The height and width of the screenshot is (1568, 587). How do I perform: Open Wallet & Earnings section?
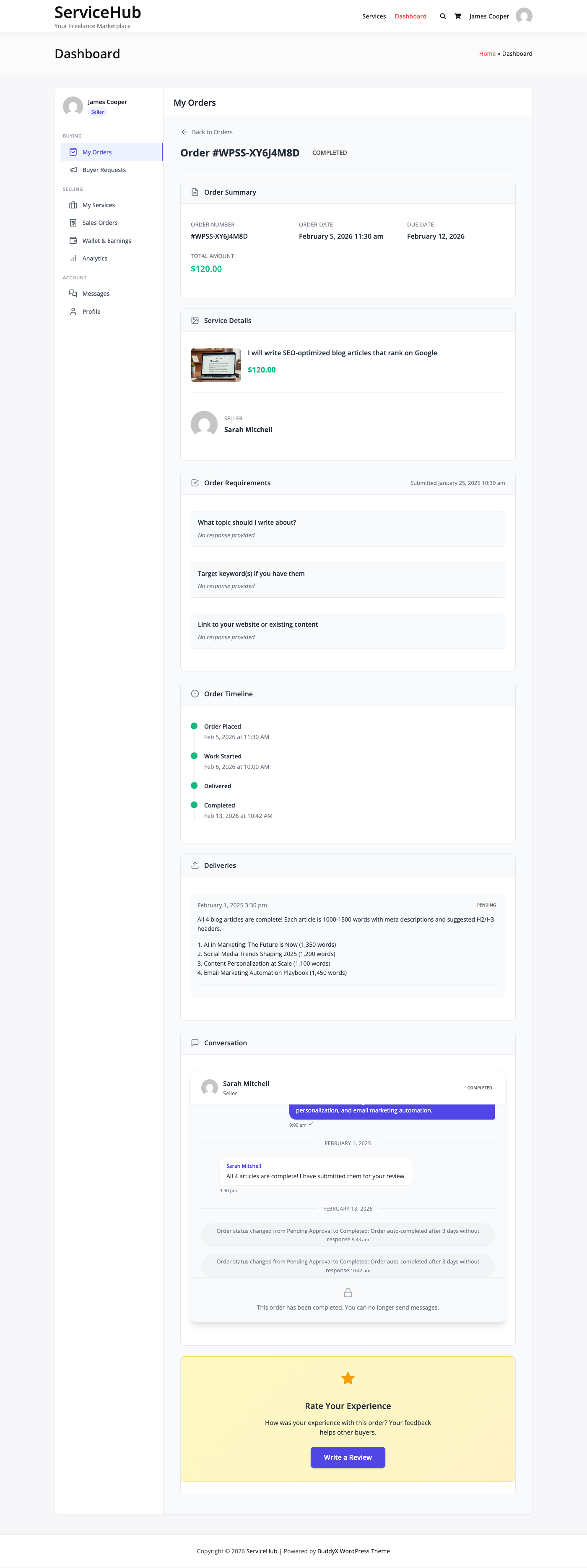point(106,240)
